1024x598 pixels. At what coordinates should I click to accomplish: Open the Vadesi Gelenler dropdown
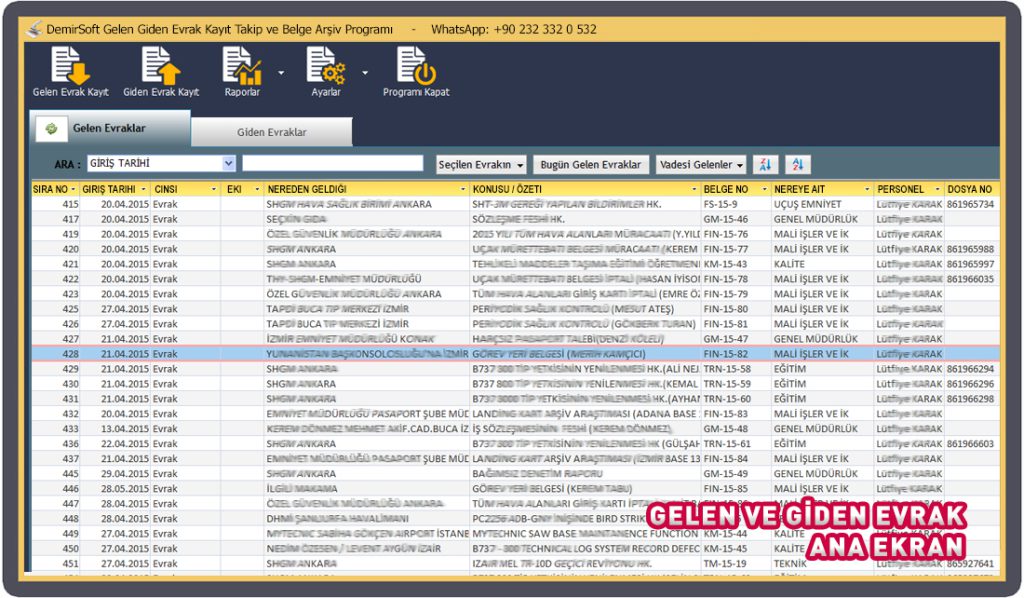pyautogui.click(x=702, y=162)
